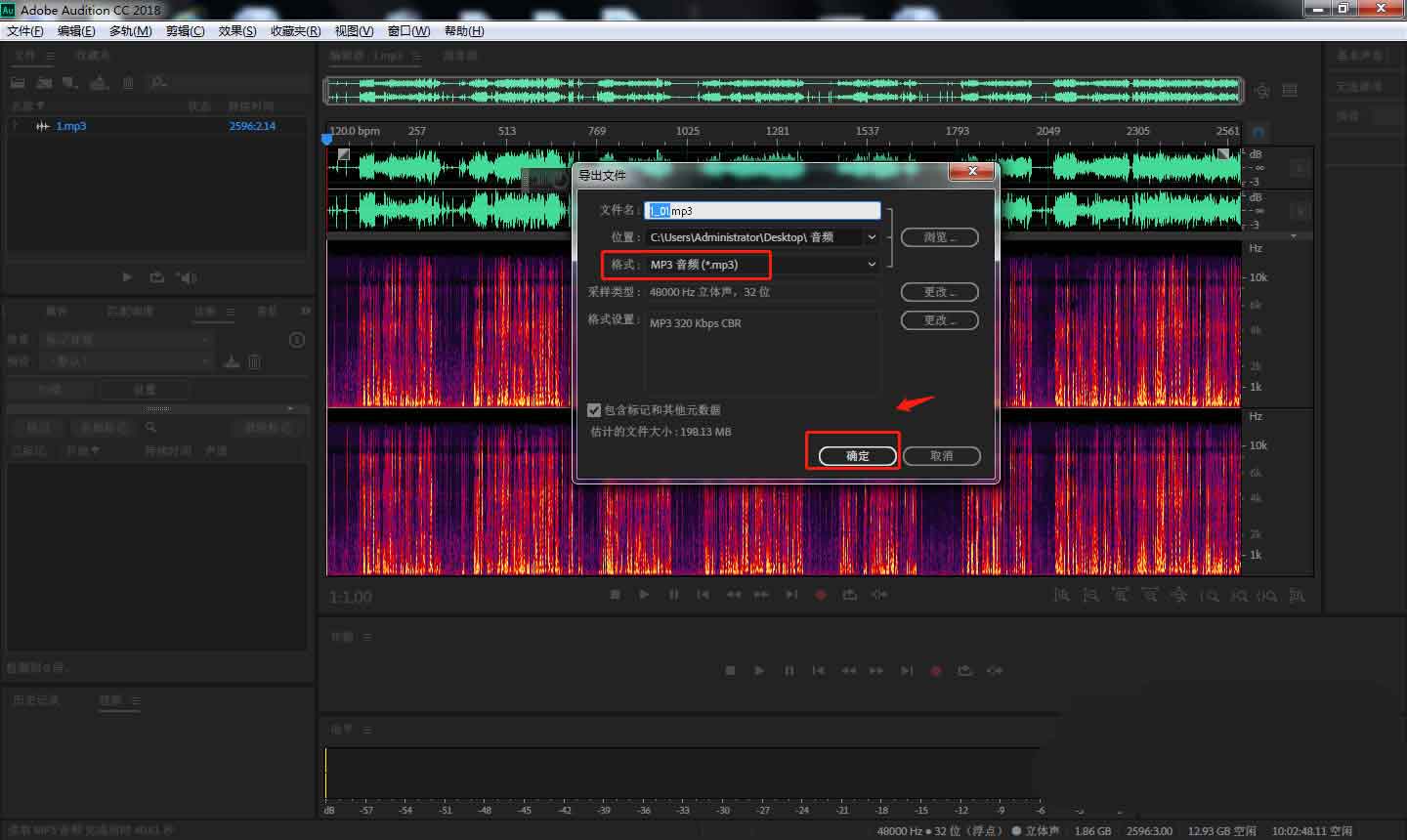Click the Stop button in editor transport
The image size is (1407, 840).
click(615, 595)
